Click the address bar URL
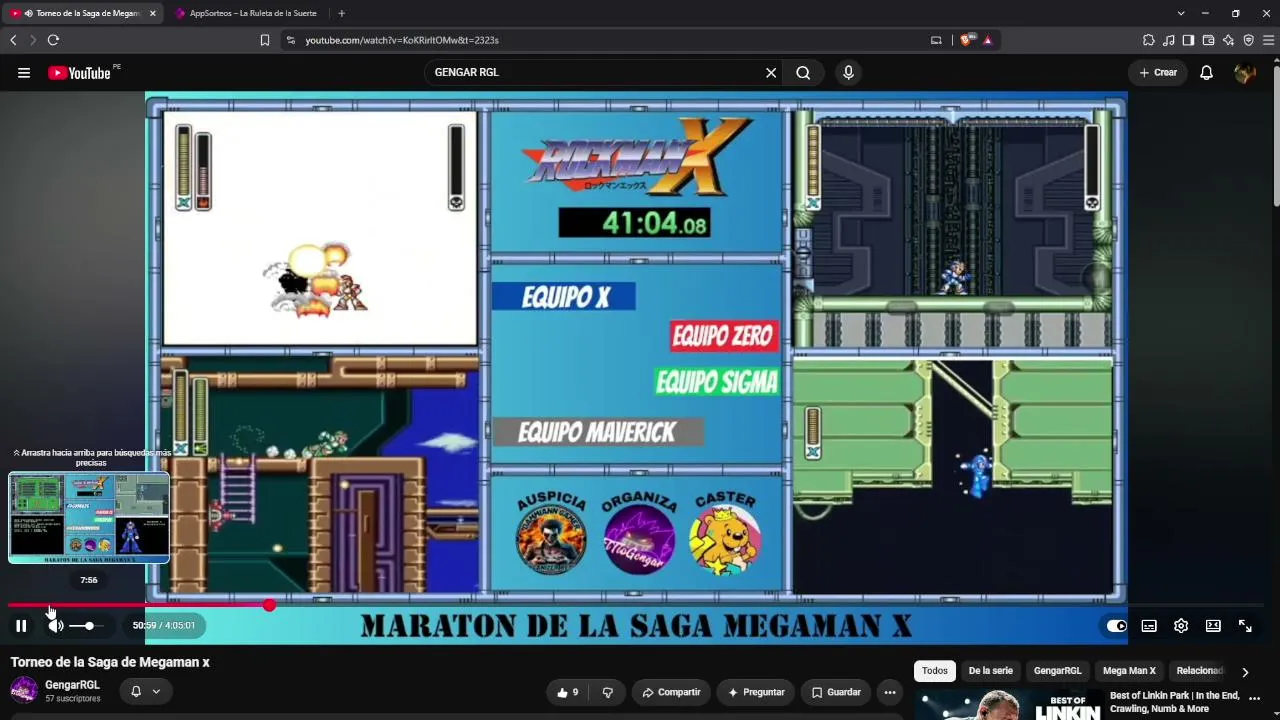 (x=402, y=40)
